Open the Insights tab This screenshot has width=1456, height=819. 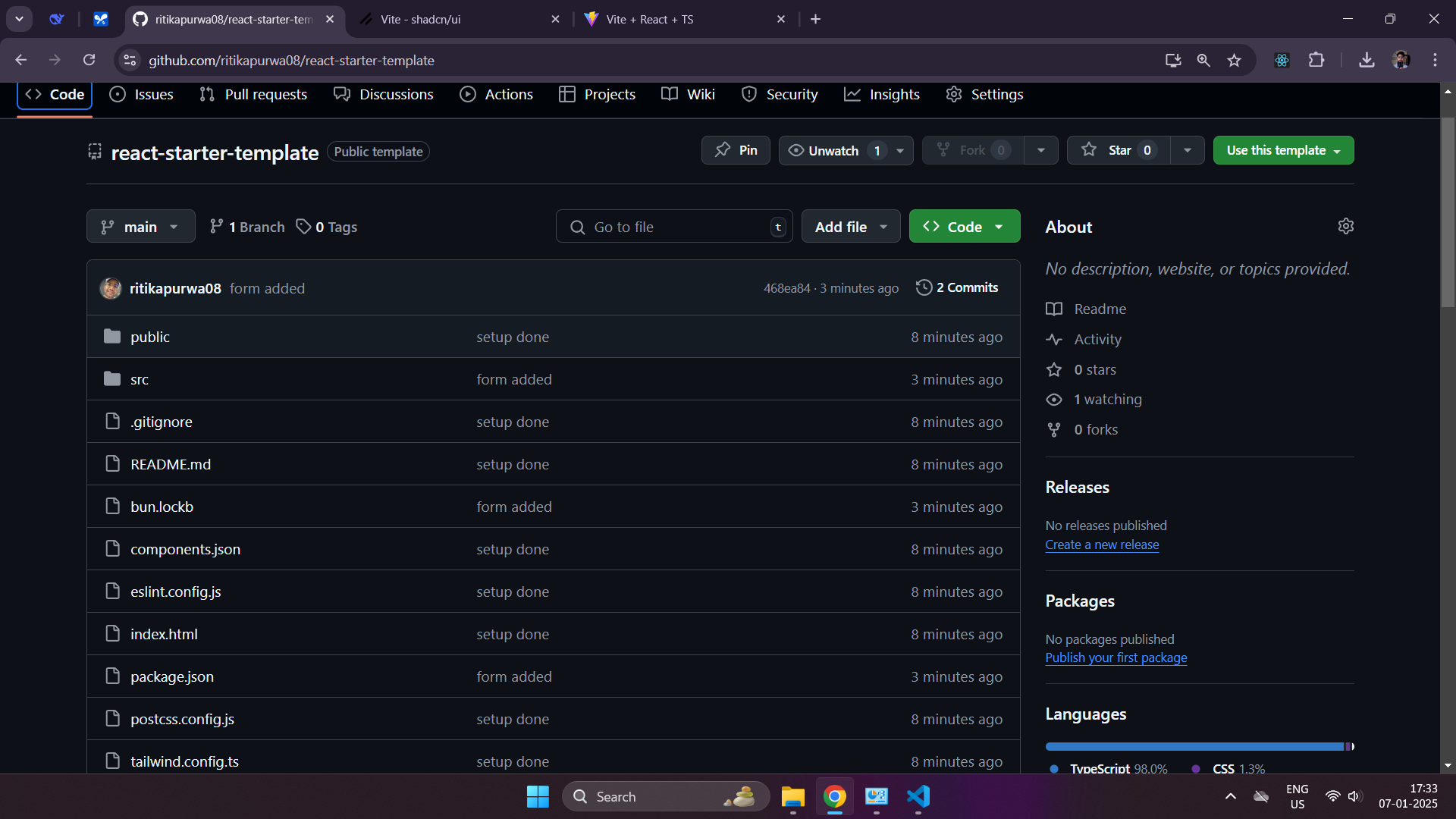882,94
